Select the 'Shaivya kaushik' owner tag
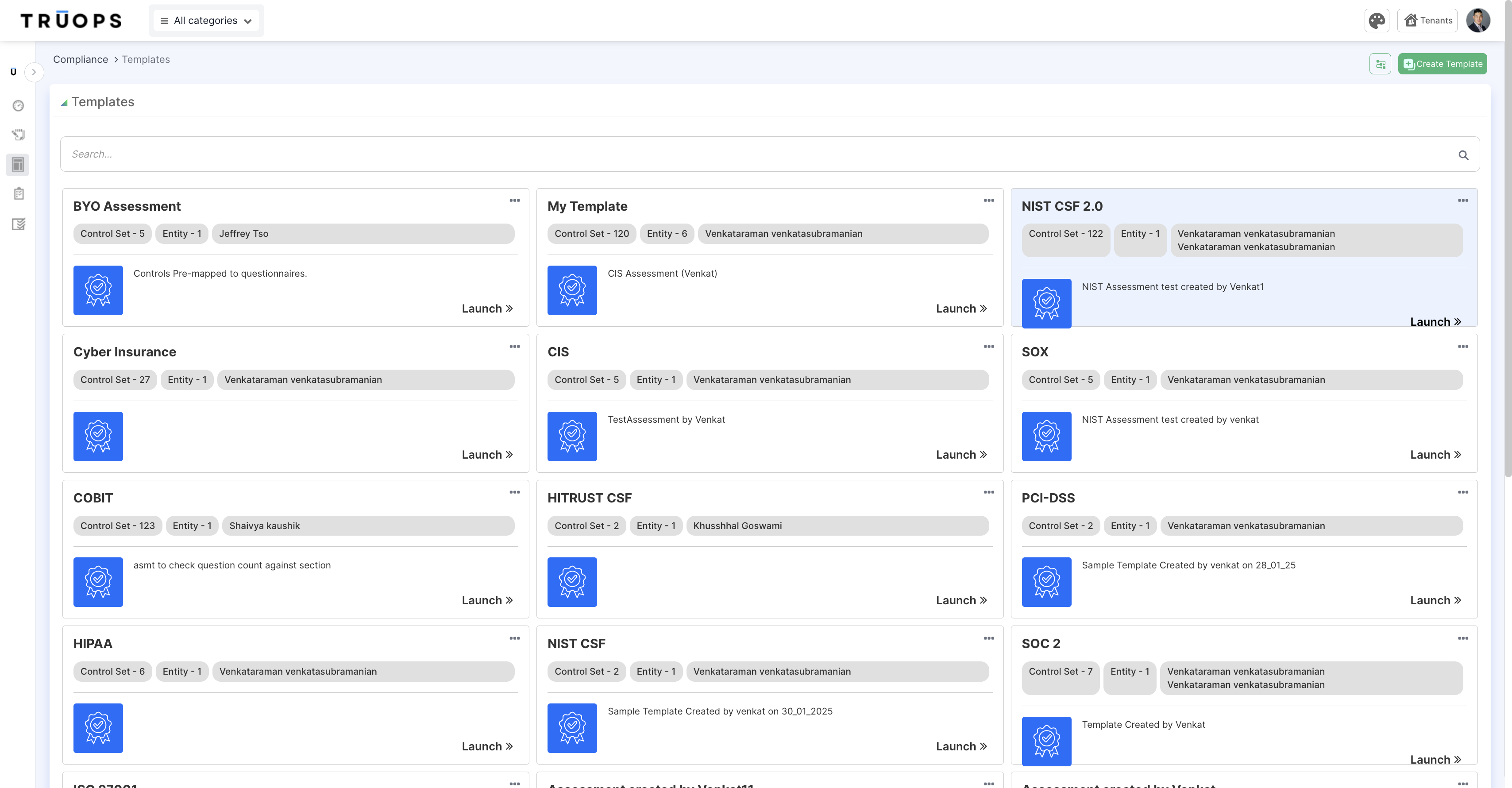Viewport: 1512px width, 788px height. click(368, 525)
